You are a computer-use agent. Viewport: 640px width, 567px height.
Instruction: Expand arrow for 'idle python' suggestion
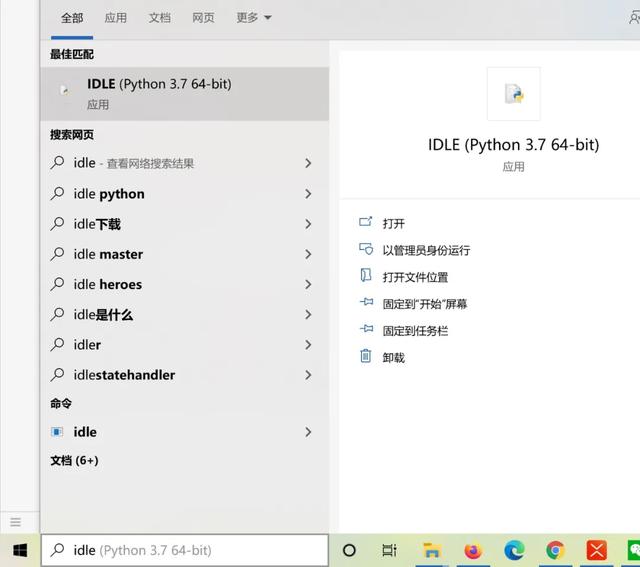(x=308, y=194)
